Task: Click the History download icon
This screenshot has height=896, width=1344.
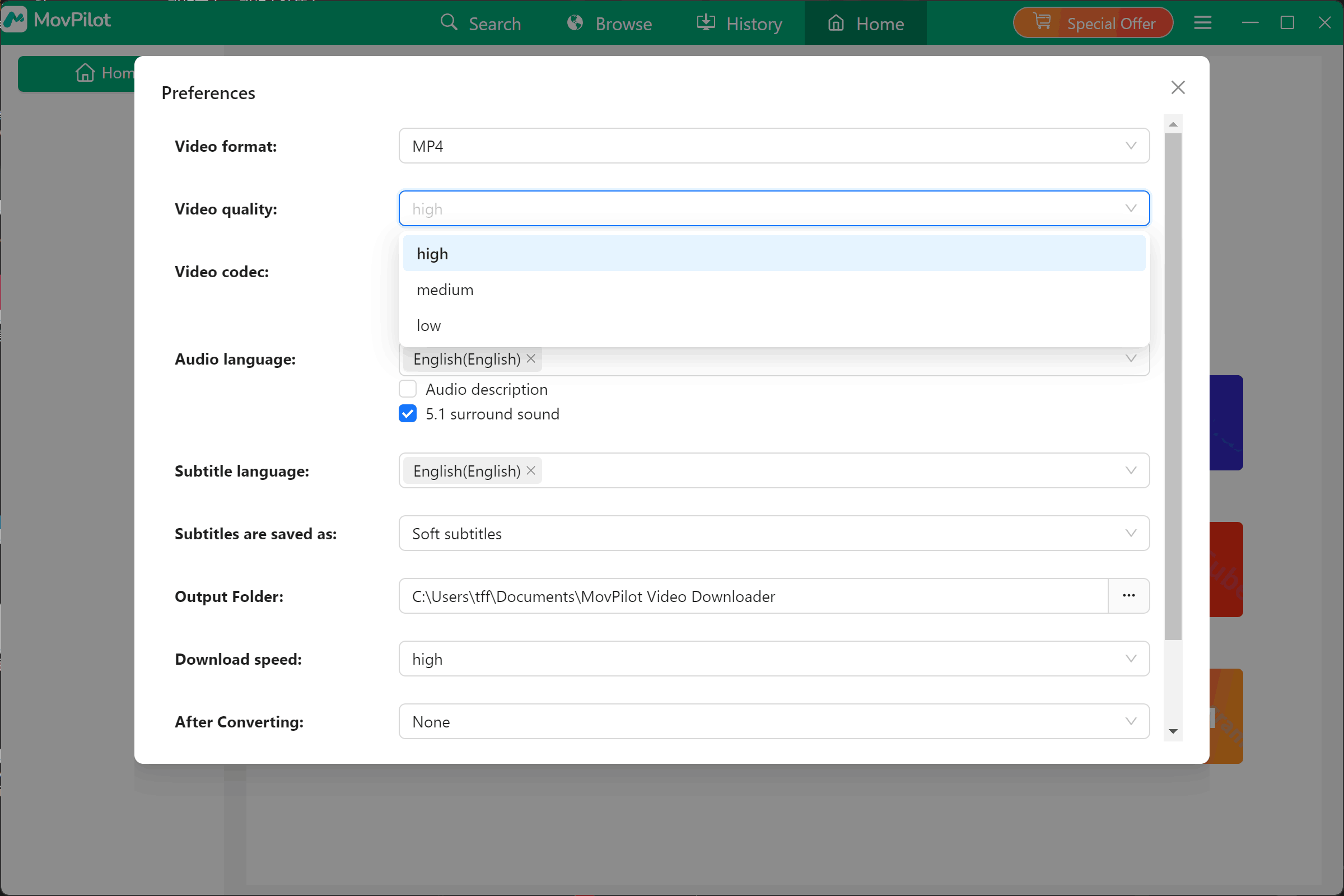Action: pyautogui.click(x=706, y=23)
